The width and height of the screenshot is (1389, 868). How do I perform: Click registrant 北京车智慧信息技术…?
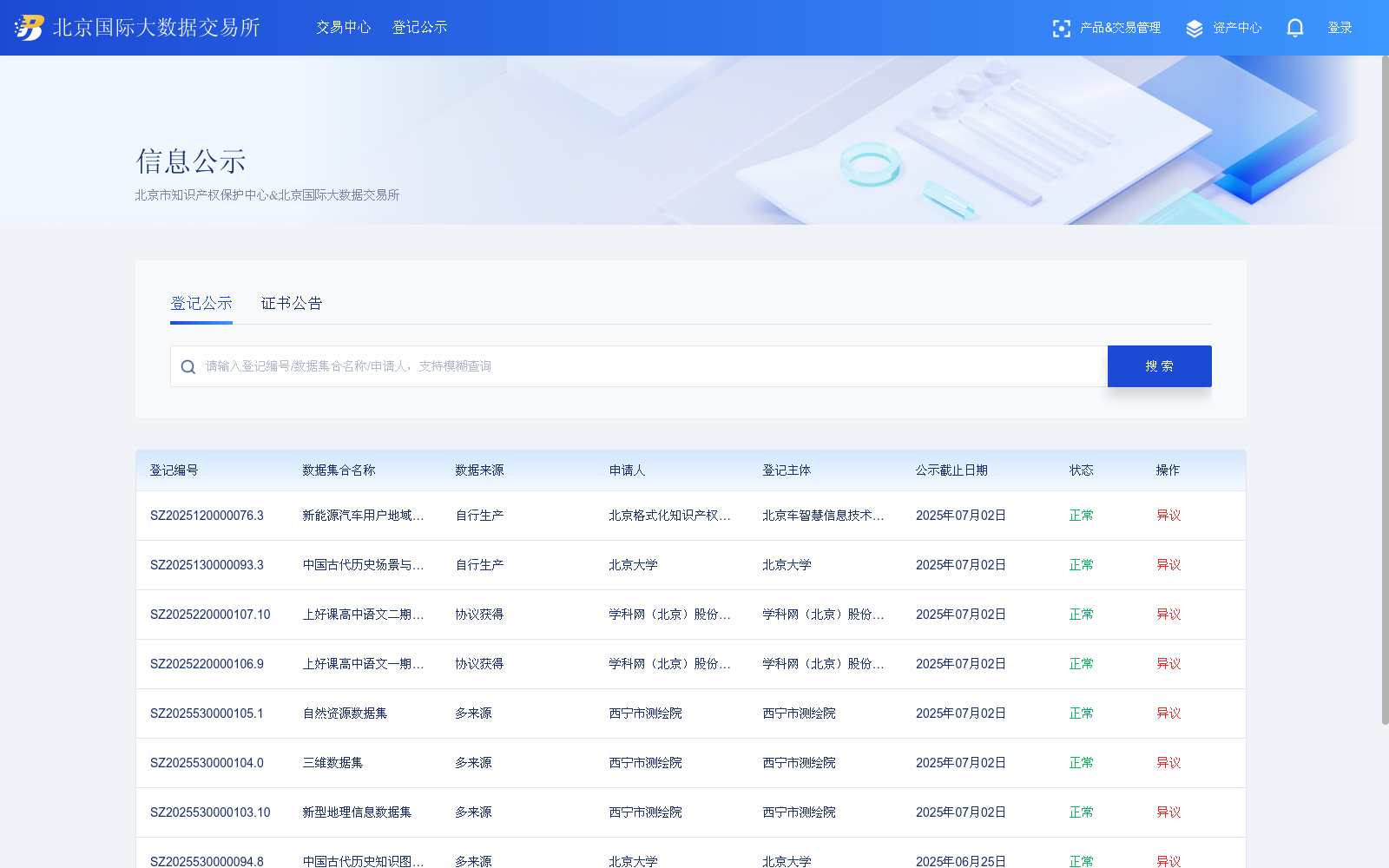[x=823, y=516]
